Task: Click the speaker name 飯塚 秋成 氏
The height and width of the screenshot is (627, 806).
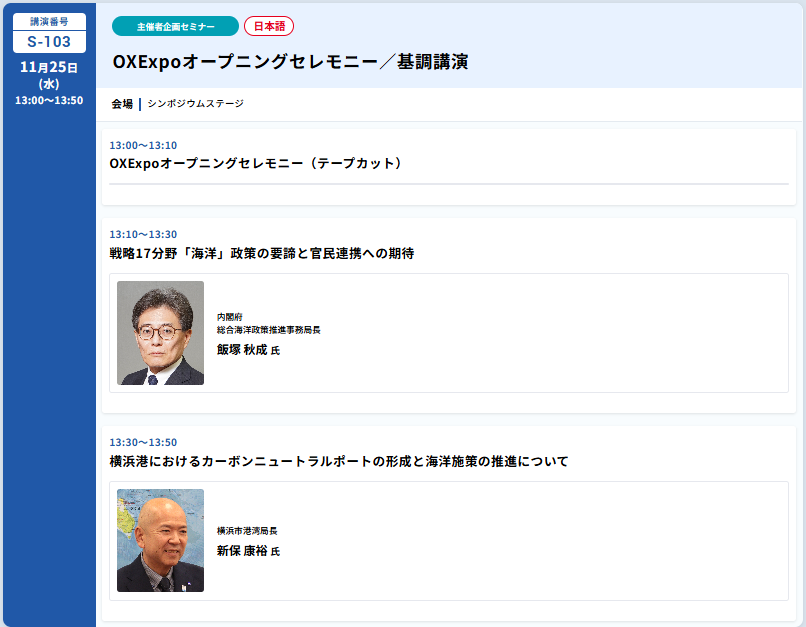Action: click(248, 350)
